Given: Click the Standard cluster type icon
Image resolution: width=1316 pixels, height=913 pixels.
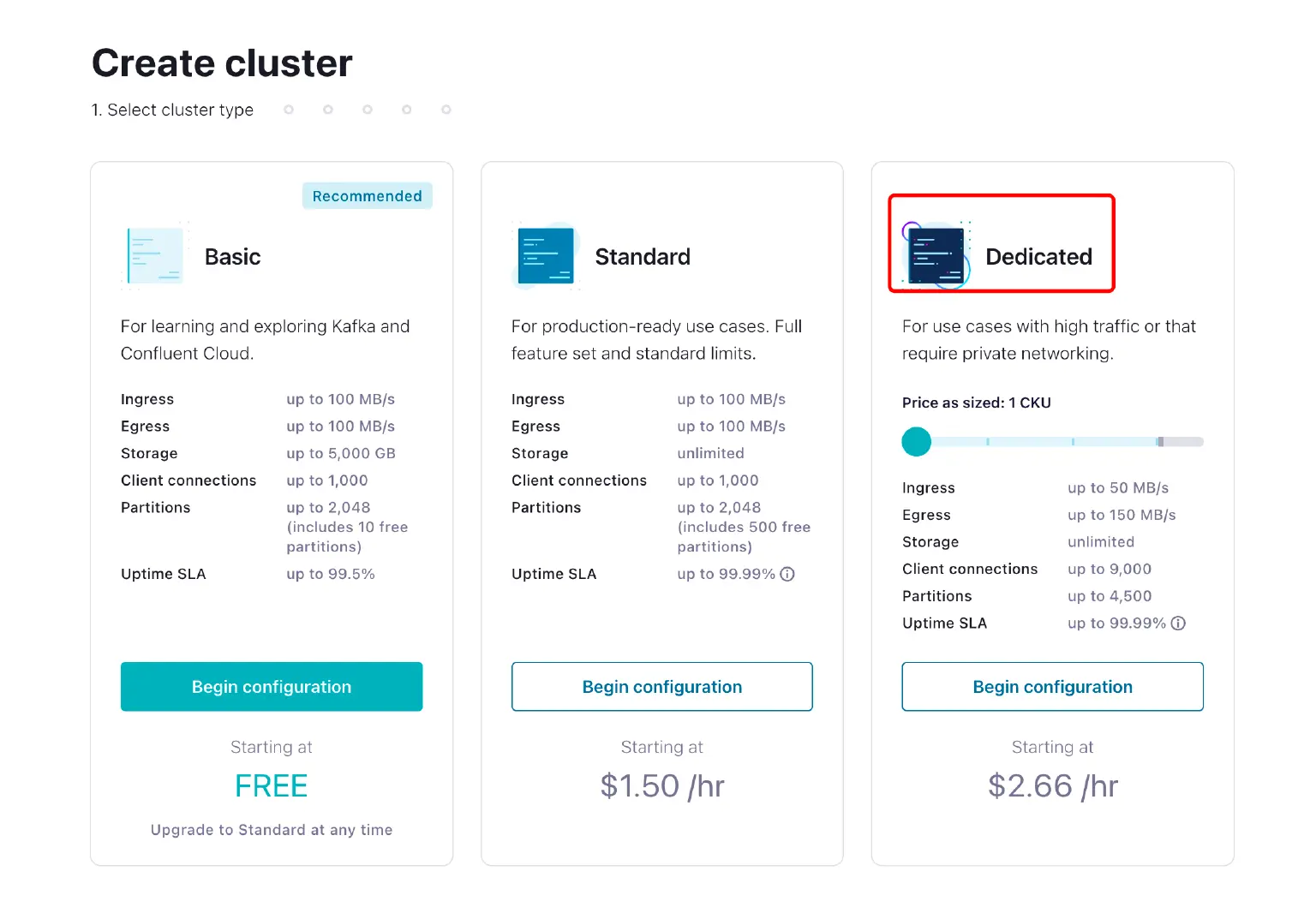Looking at the screenshot, I should pyautogui.click(x=546, y=255).
